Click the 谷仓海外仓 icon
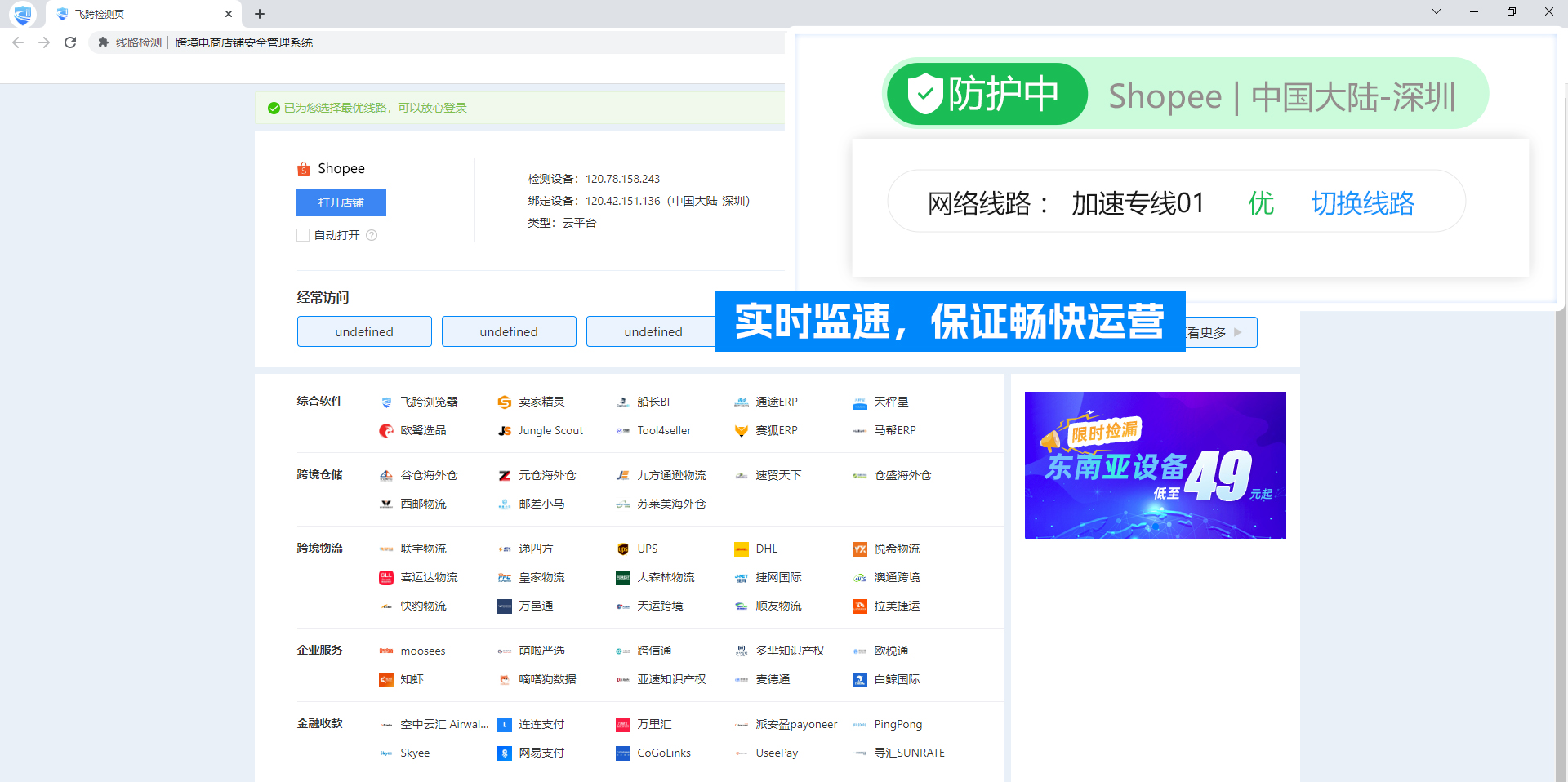Screen dimensions: 1568x782 [x=386, y=476]
